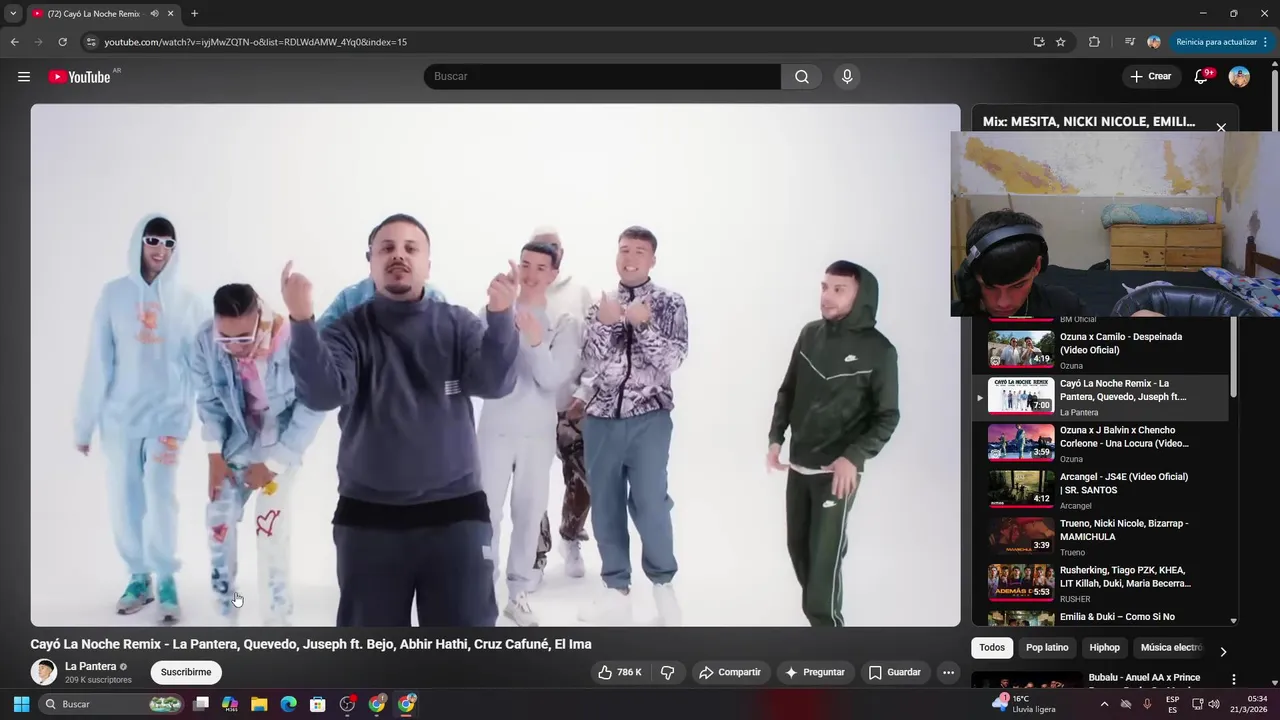The height and width of the screenshot is (720, 1280).
Task: Open Task View on the taskbar
Action: [x=201, y=704]
